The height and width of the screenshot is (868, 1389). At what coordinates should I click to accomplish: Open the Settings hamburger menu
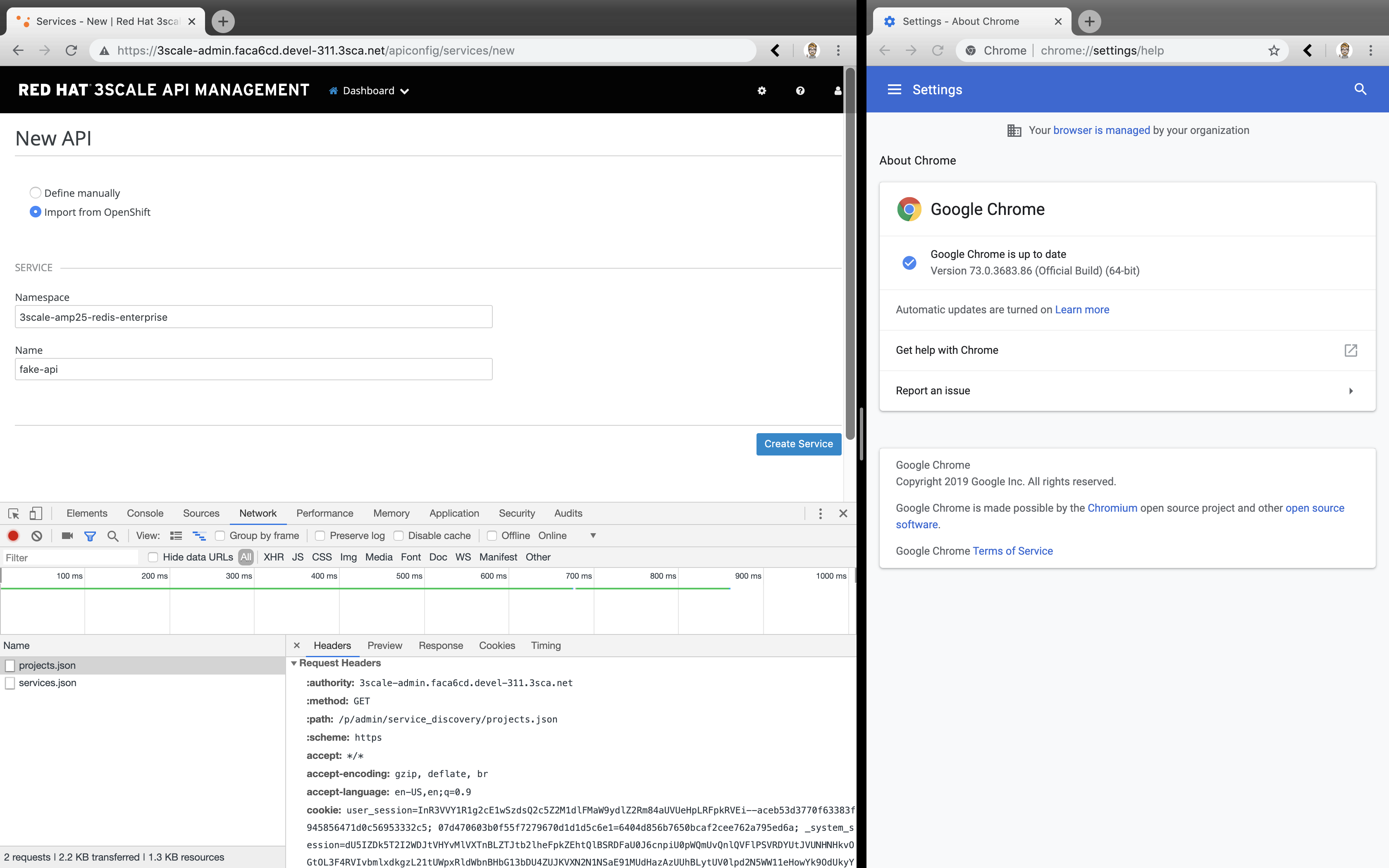894,90
